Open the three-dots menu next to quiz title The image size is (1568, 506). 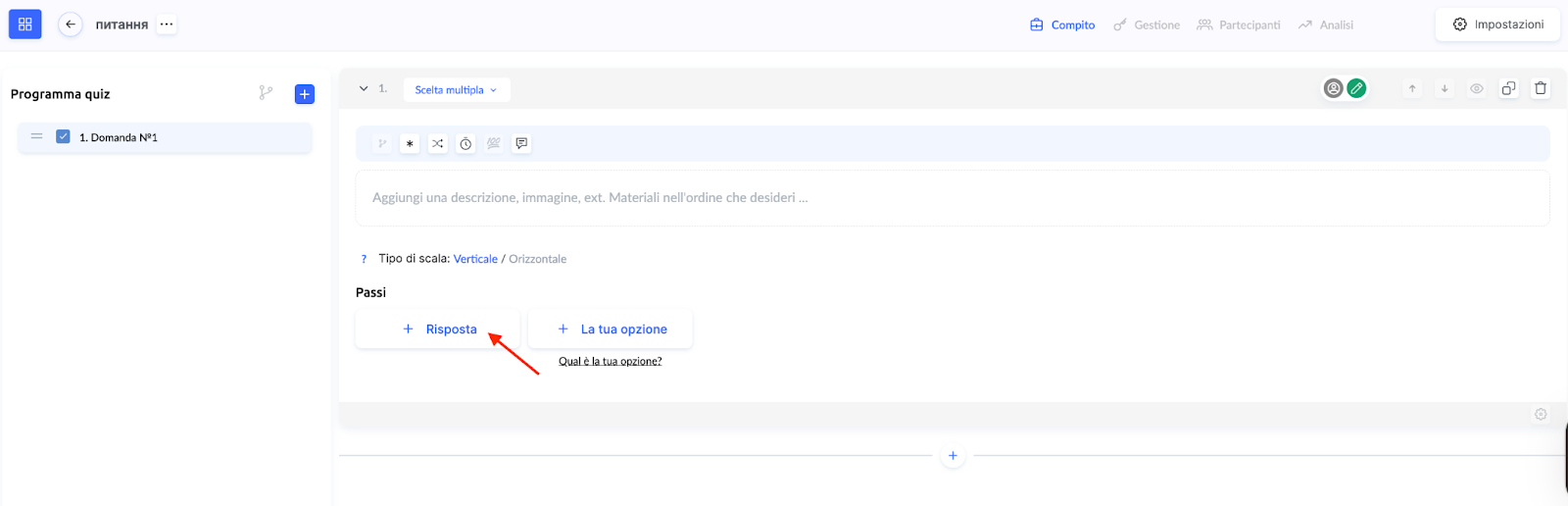tap(167, 25)
